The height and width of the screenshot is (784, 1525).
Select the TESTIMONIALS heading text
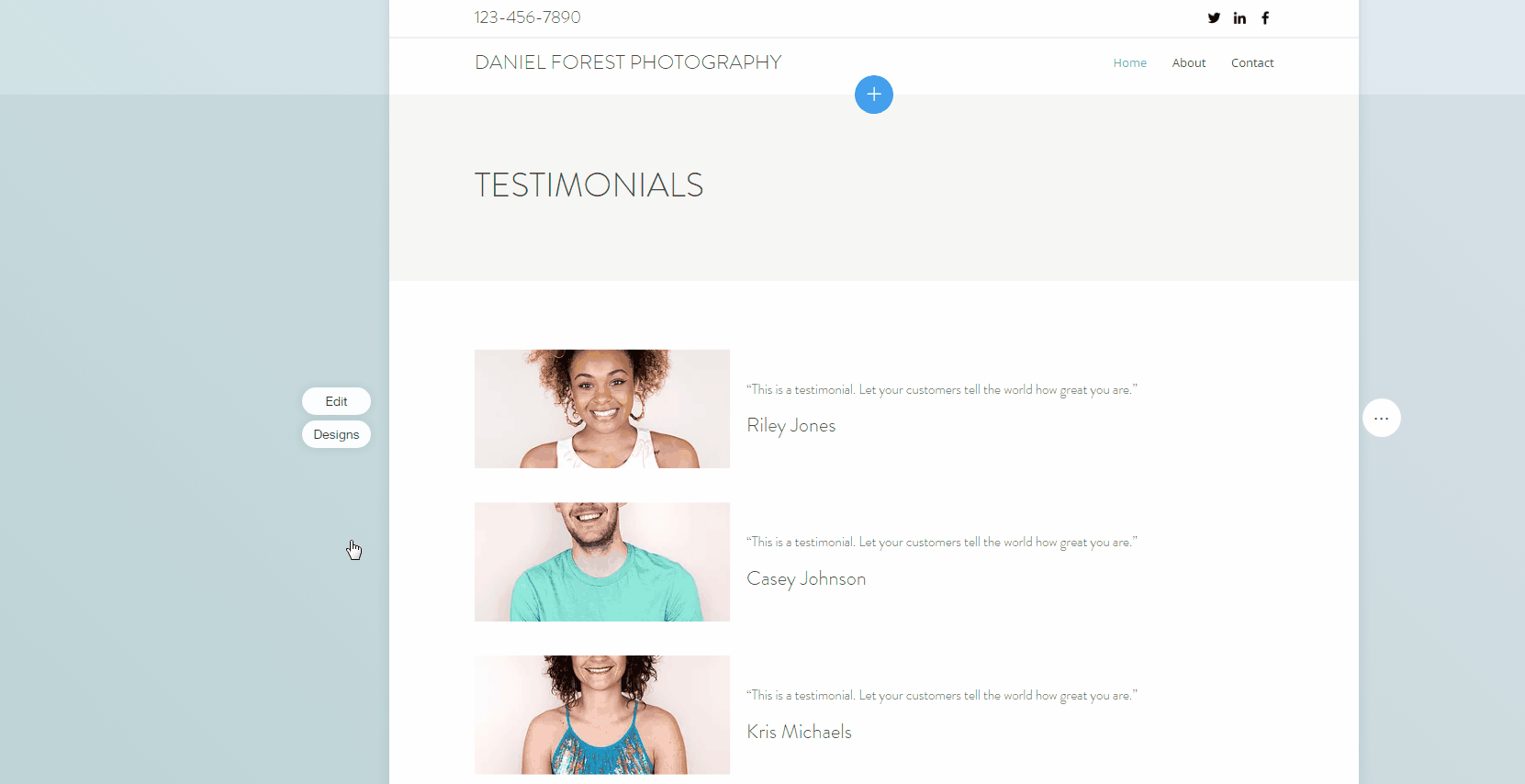pos(589,185)
